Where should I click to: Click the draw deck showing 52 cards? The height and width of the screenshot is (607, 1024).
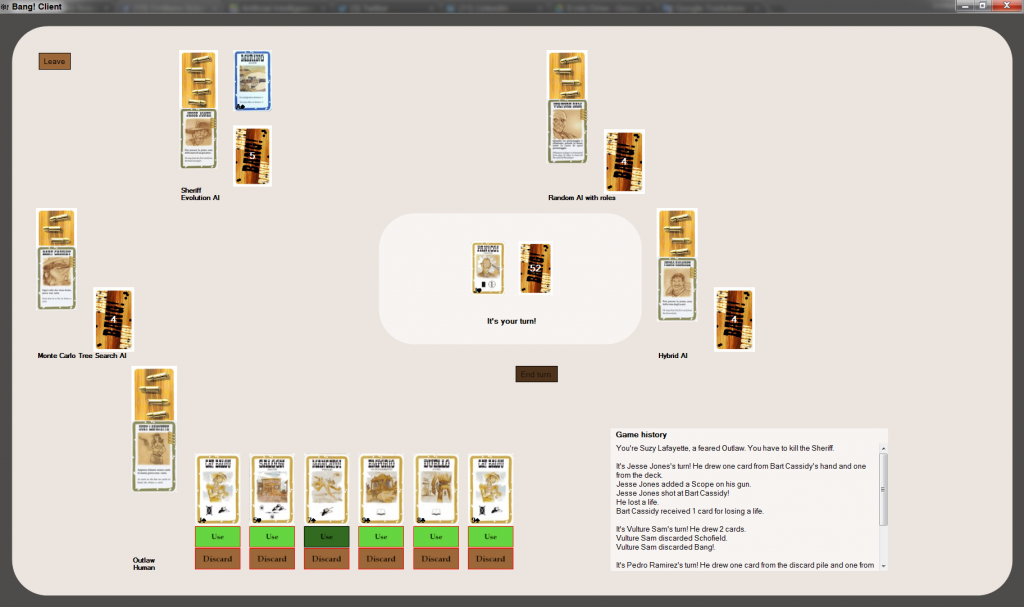pos(536,268)
